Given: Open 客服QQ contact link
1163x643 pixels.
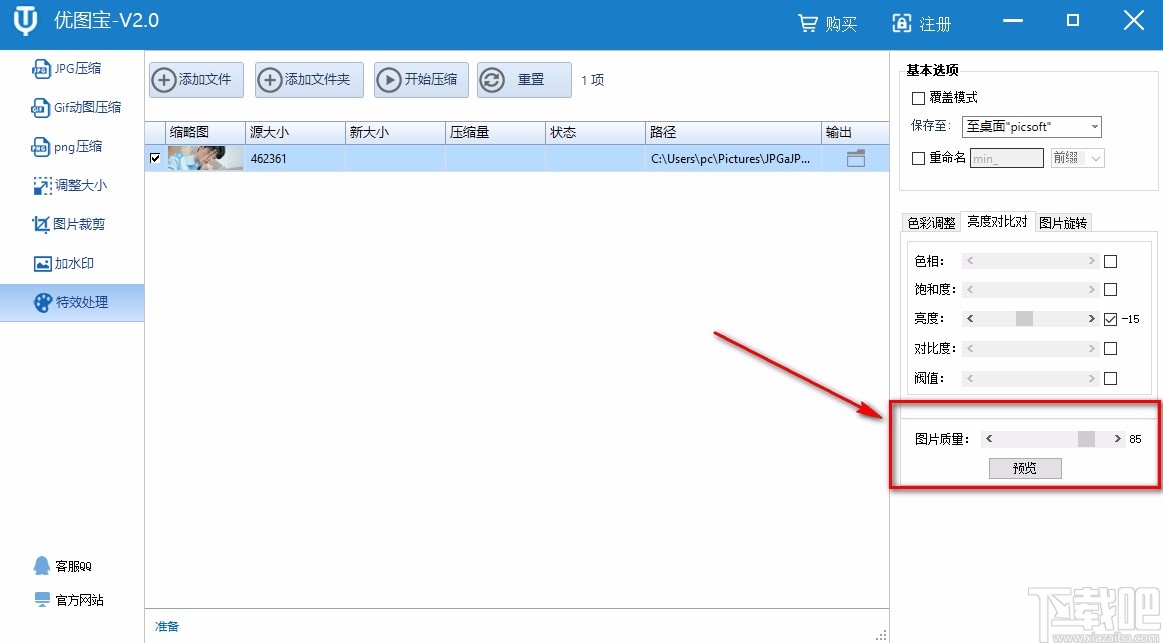Looking at the screenshot, I should tap(62, 566).
